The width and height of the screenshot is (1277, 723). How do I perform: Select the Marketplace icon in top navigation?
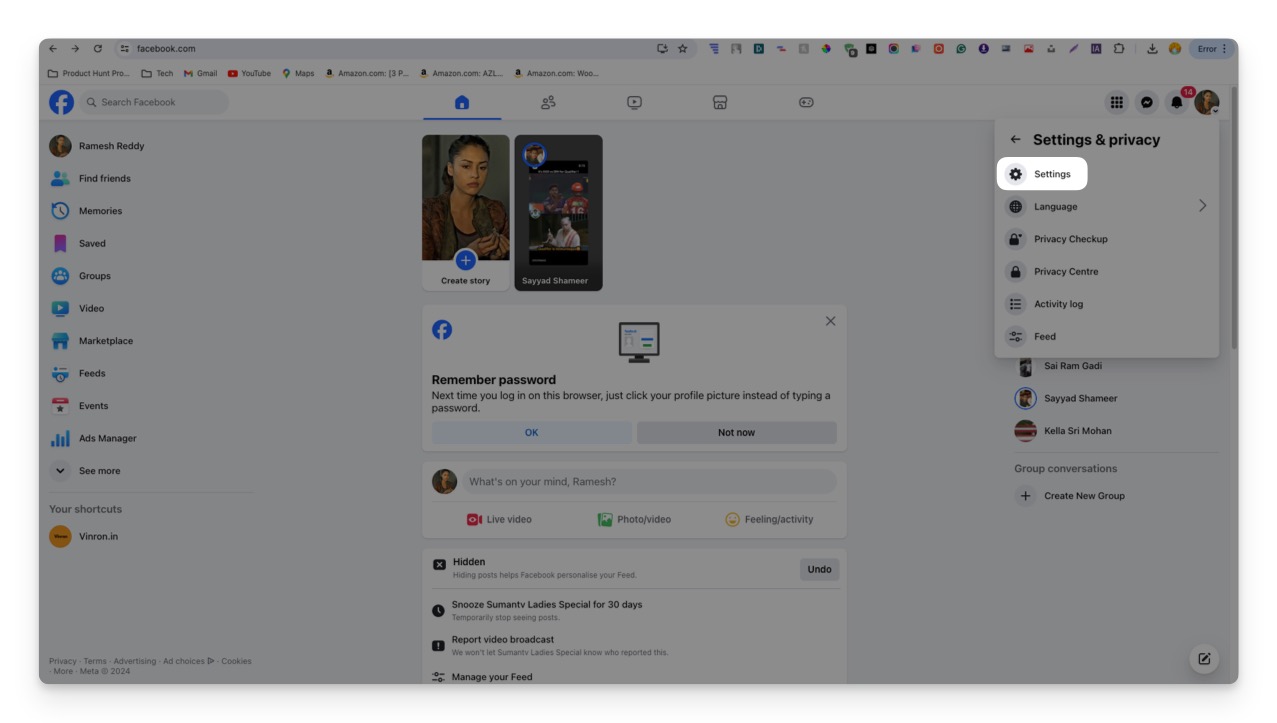coord(719,101)
